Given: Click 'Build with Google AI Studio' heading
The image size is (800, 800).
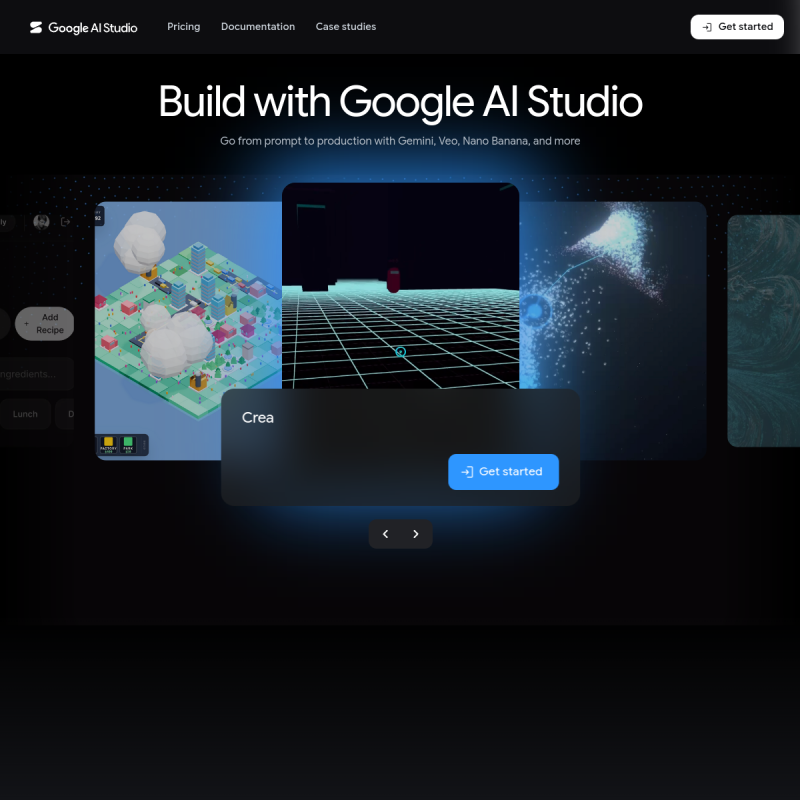Looking at the screenshot, I should 401,102.
